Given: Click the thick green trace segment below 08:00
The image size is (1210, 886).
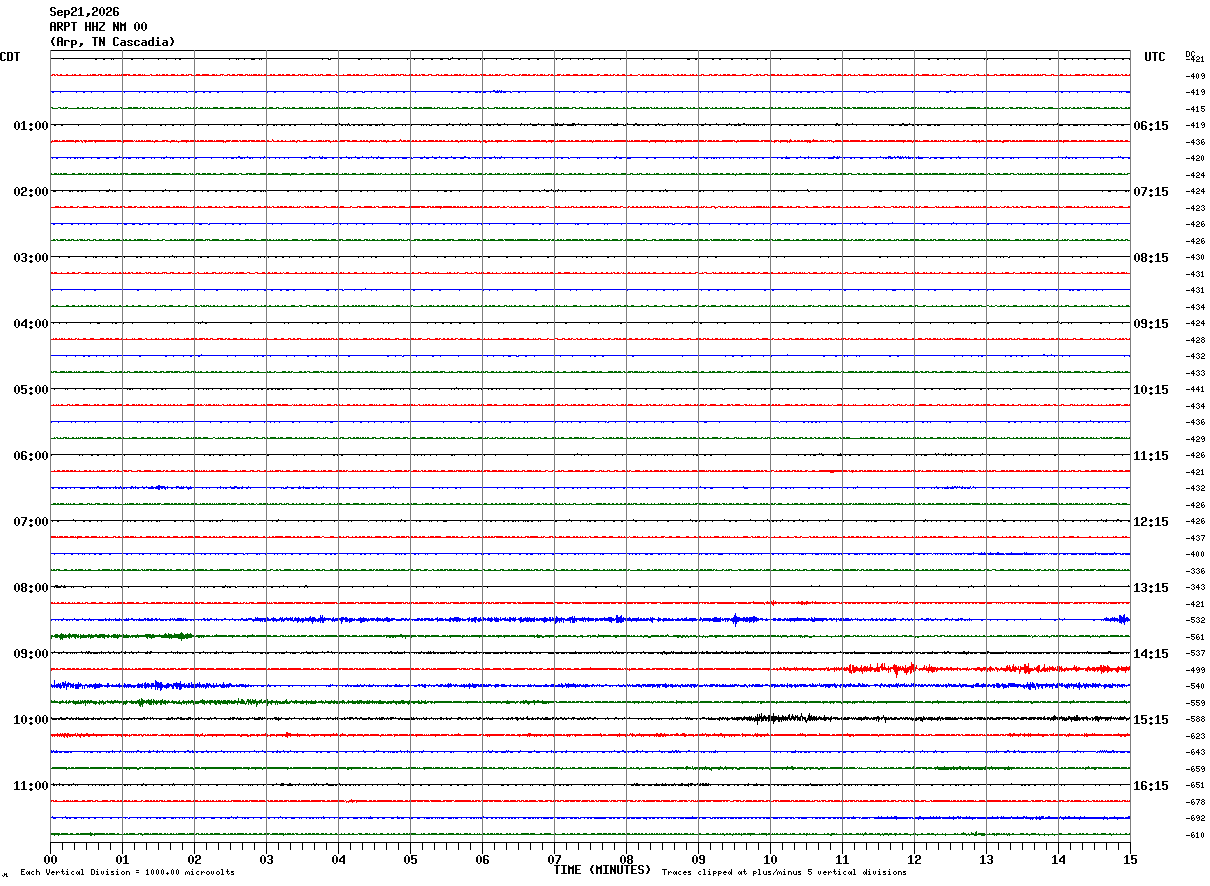Looking at the screenshot, I should [x=122, y=636].
